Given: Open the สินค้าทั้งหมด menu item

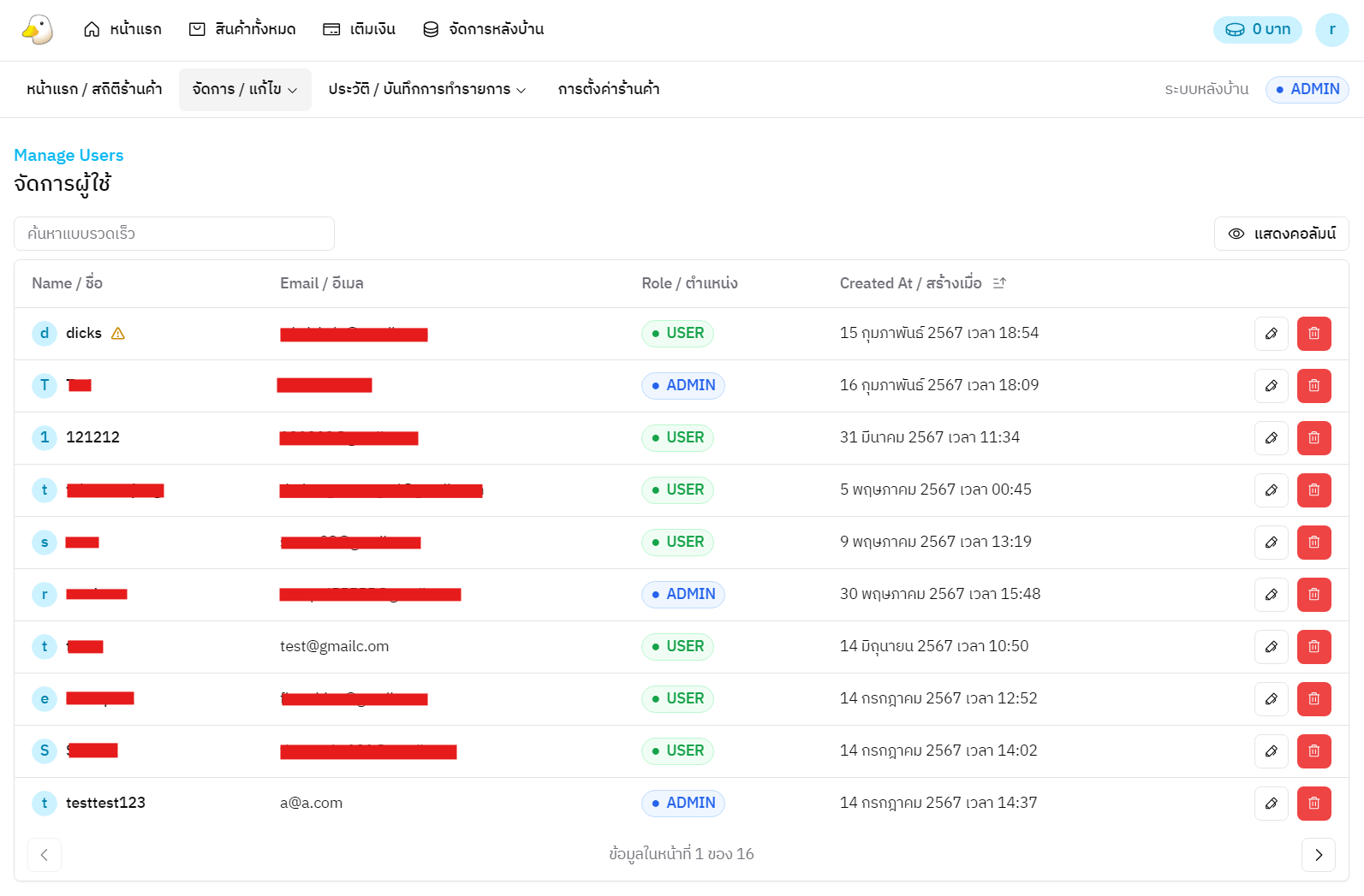Looking at the screenshot, I should tap(242, 30).
